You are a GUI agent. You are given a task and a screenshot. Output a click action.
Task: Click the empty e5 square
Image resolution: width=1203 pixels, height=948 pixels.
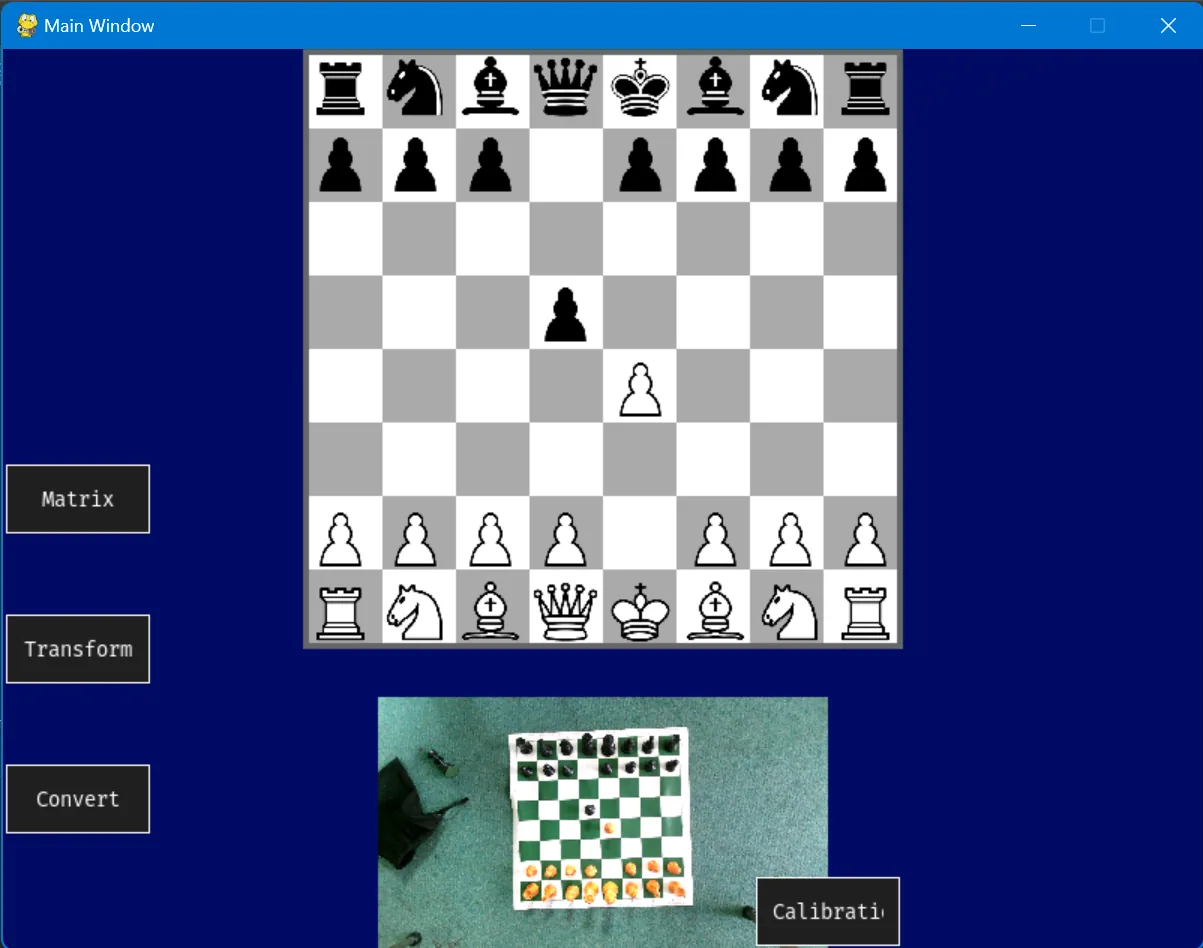tap(639, 312)
